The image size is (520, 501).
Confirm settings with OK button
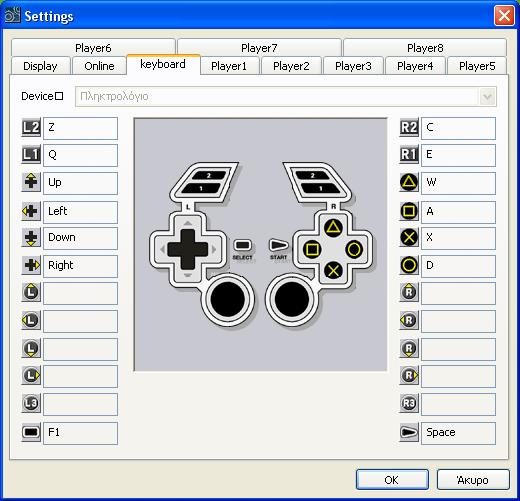[392, 480]
